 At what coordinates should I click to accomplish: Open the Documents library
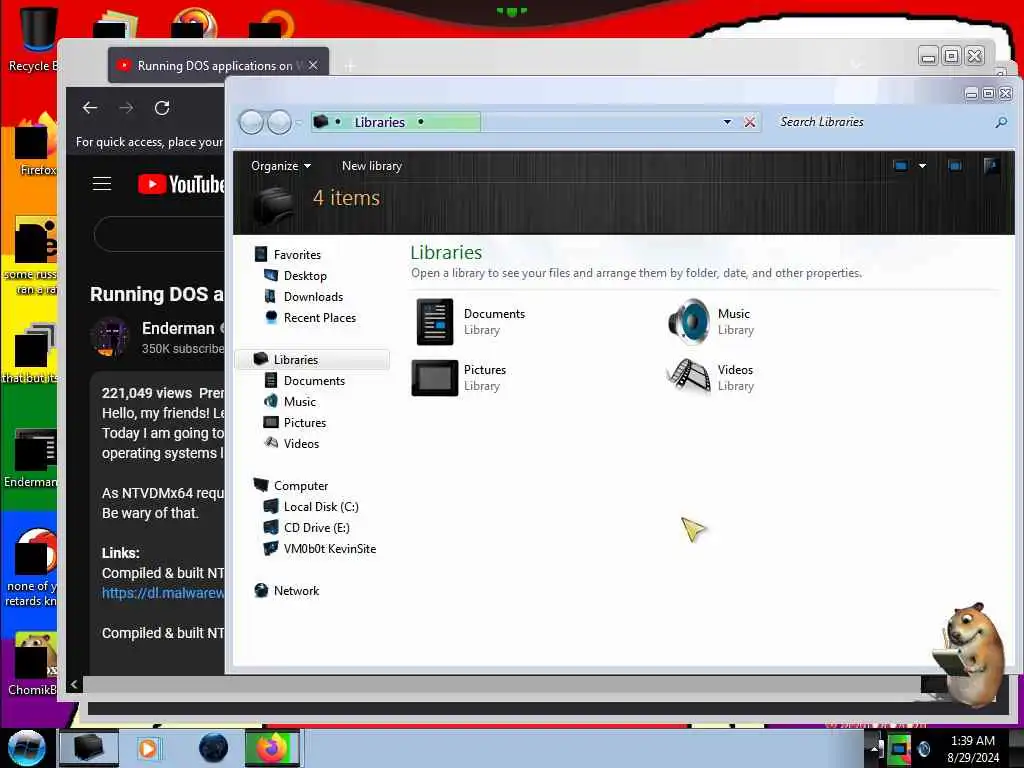pos(471,321)
